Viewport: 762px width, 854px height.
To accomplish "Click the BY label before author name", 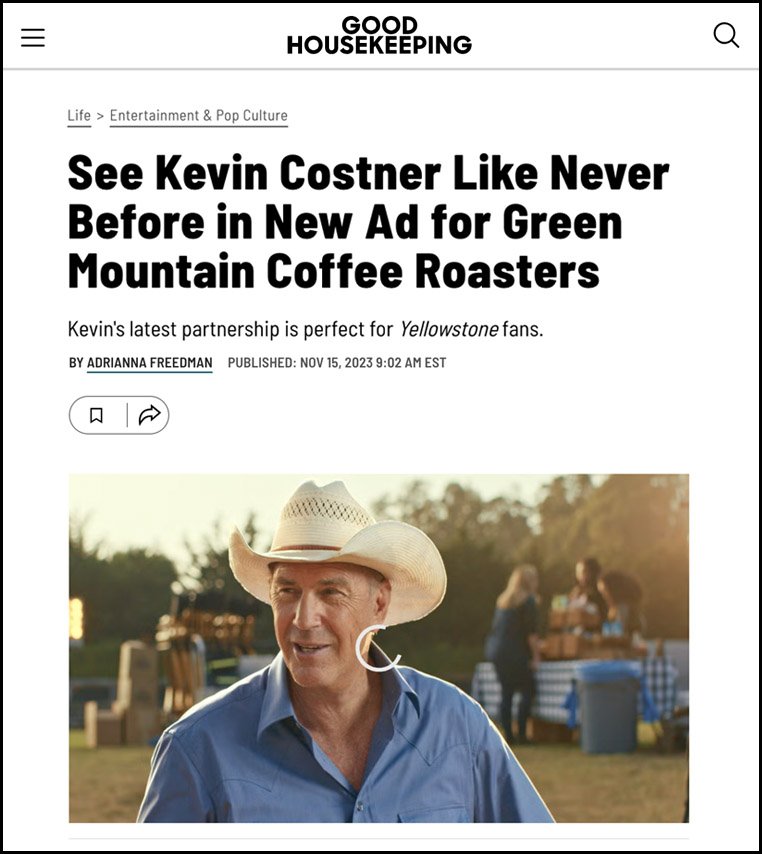I will pos(76,363).
